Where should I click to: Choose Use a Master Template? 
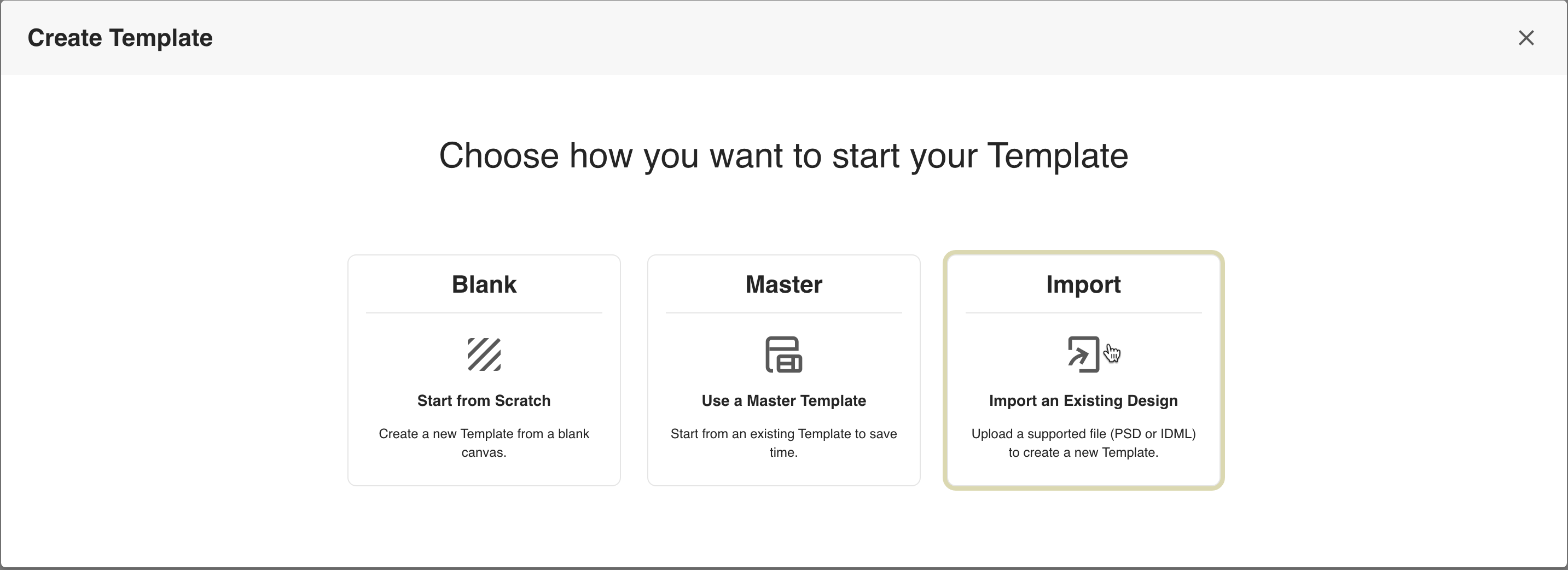(x=783, y=400)
